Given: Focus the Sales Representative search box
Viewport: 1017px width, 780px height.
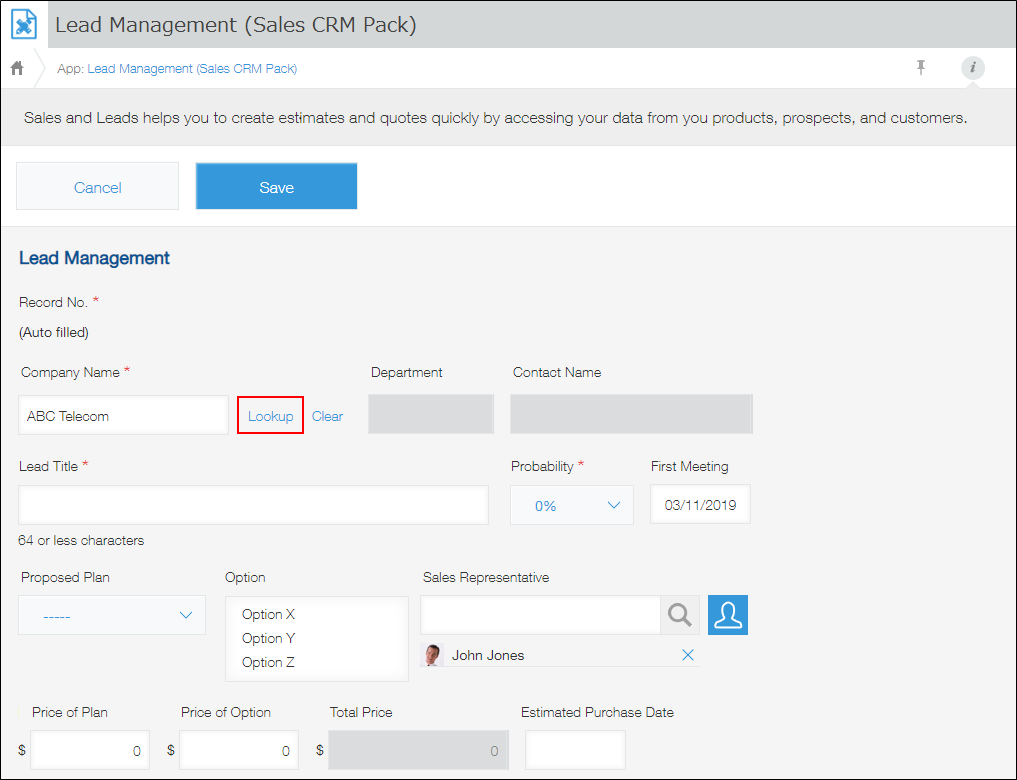Looking at the screenshot, I should (x=540, y=615).
